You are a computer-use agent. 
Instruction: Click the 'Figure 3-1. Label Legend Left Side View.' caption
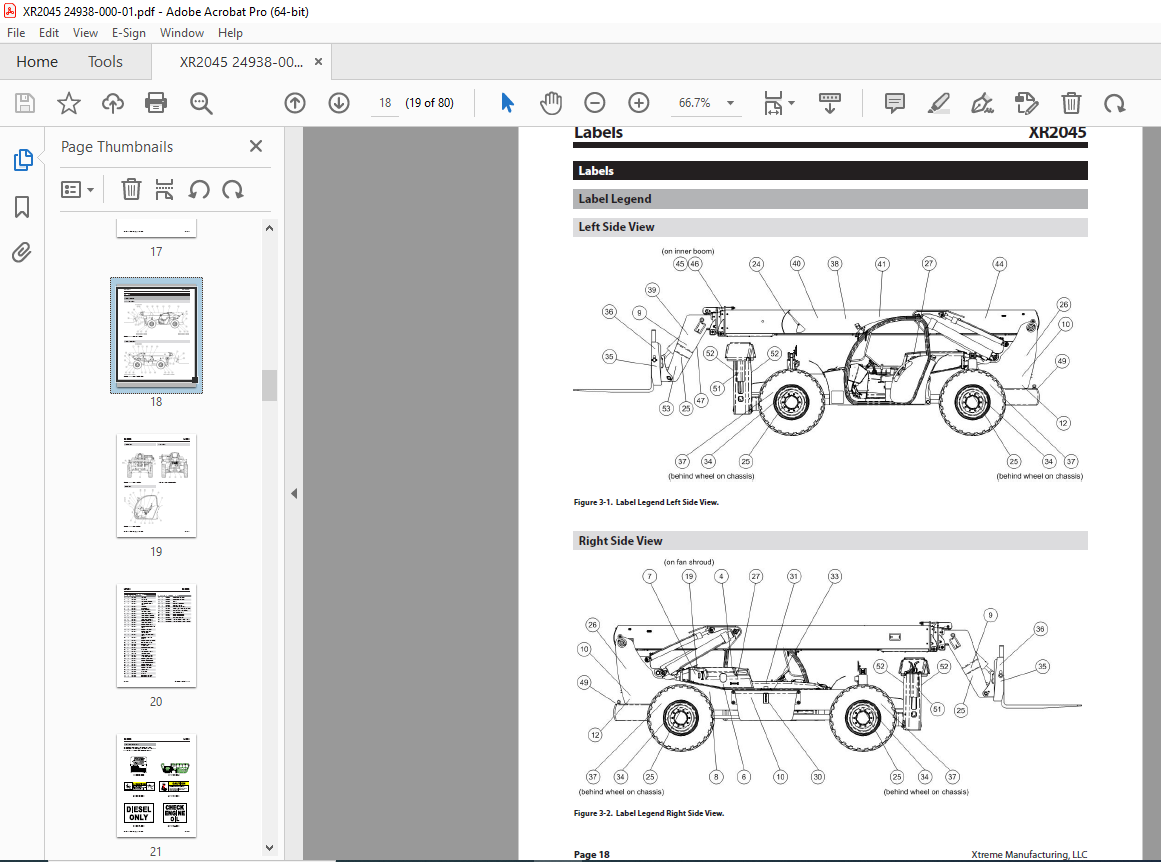pyautogui.click(x=646, y=502)
